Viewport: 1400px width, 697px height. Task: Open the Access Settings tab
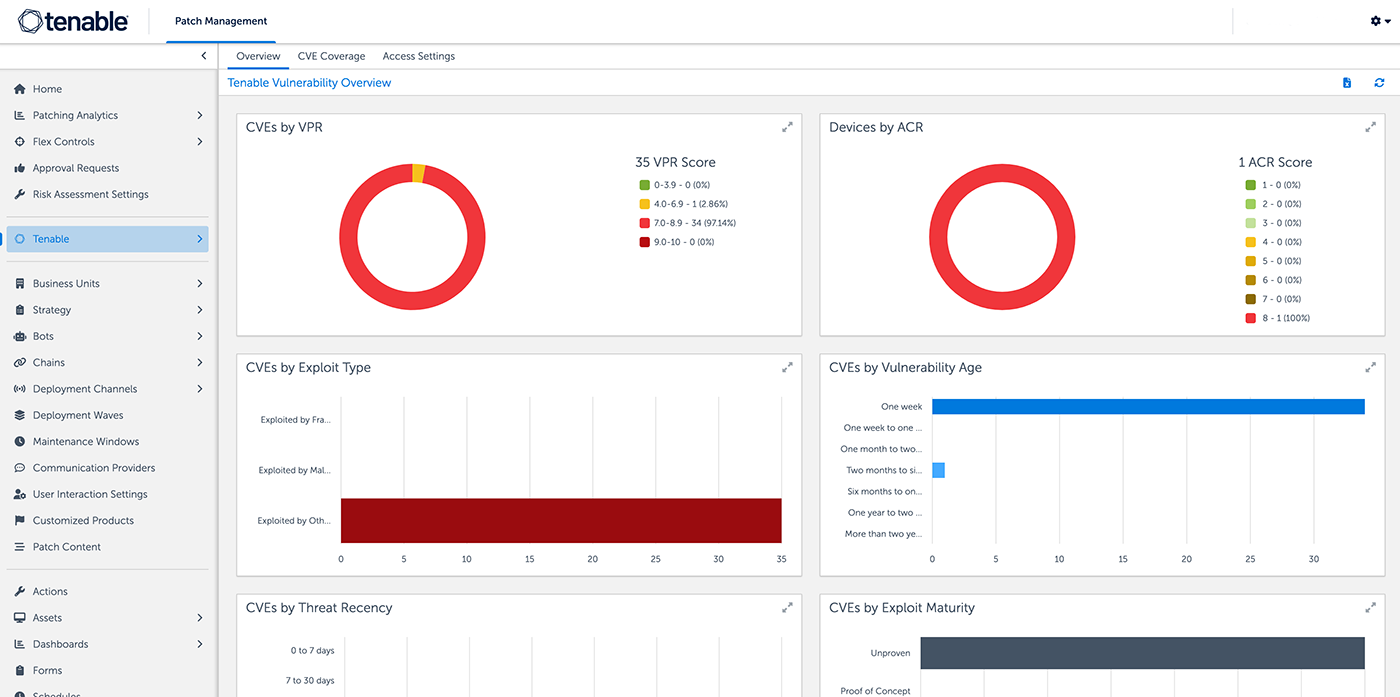click(418, 56)
